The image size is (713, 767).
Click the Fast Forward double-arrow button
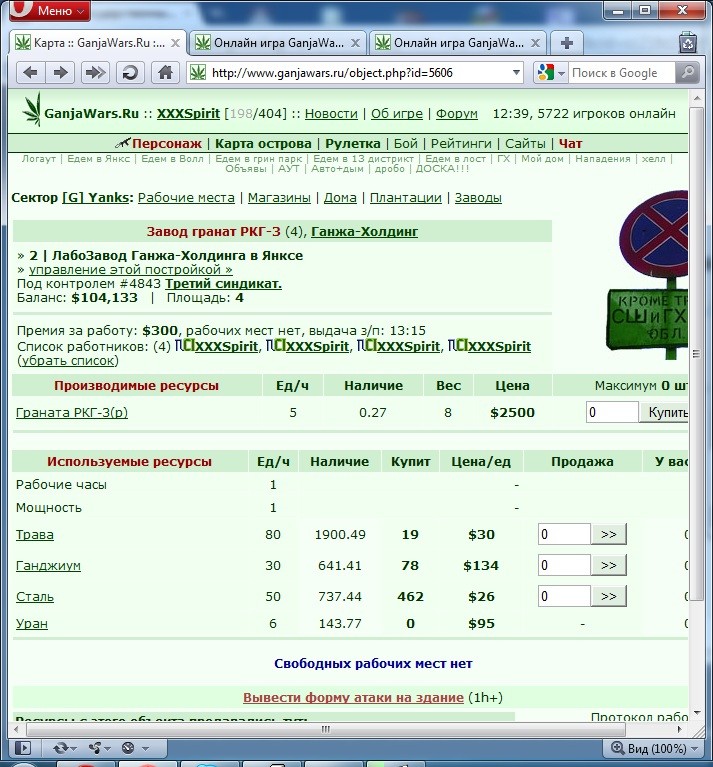click(95, 73)
